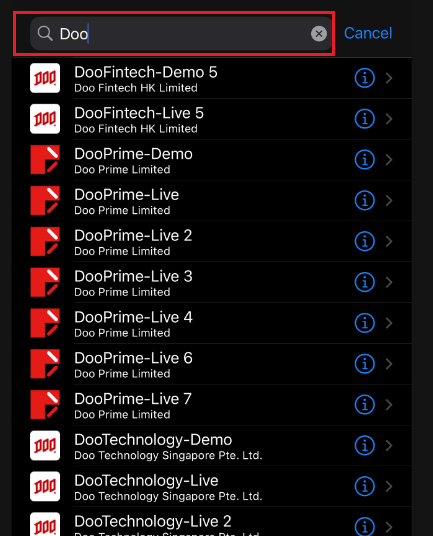Open DooPrime-Demo via its chevron
The width and height of the screenshot is (433, 536).
pyautogui.click(x=389, y=160)
